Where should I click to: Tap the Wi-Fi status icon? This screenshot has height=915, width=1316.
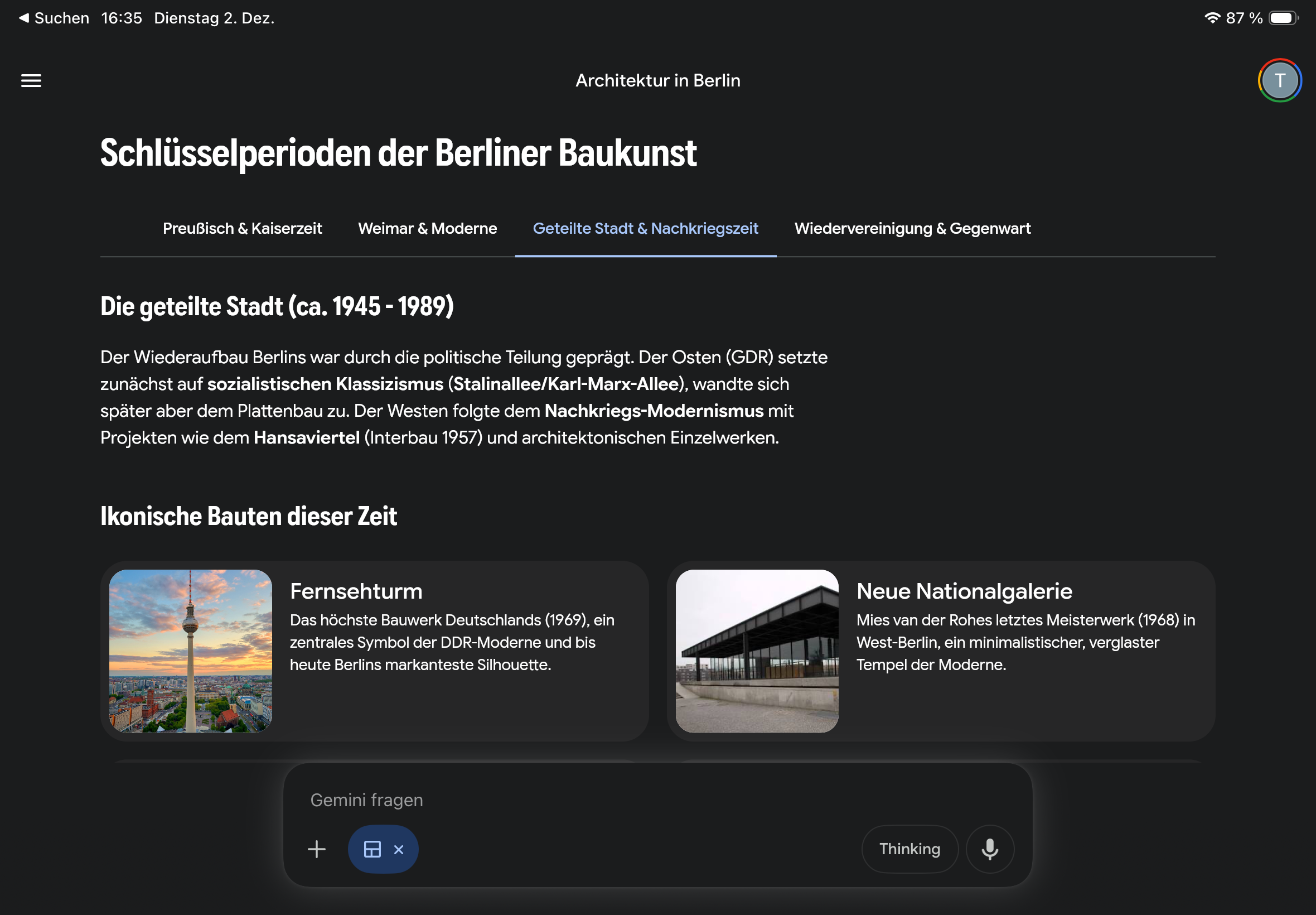point(1212,18)
